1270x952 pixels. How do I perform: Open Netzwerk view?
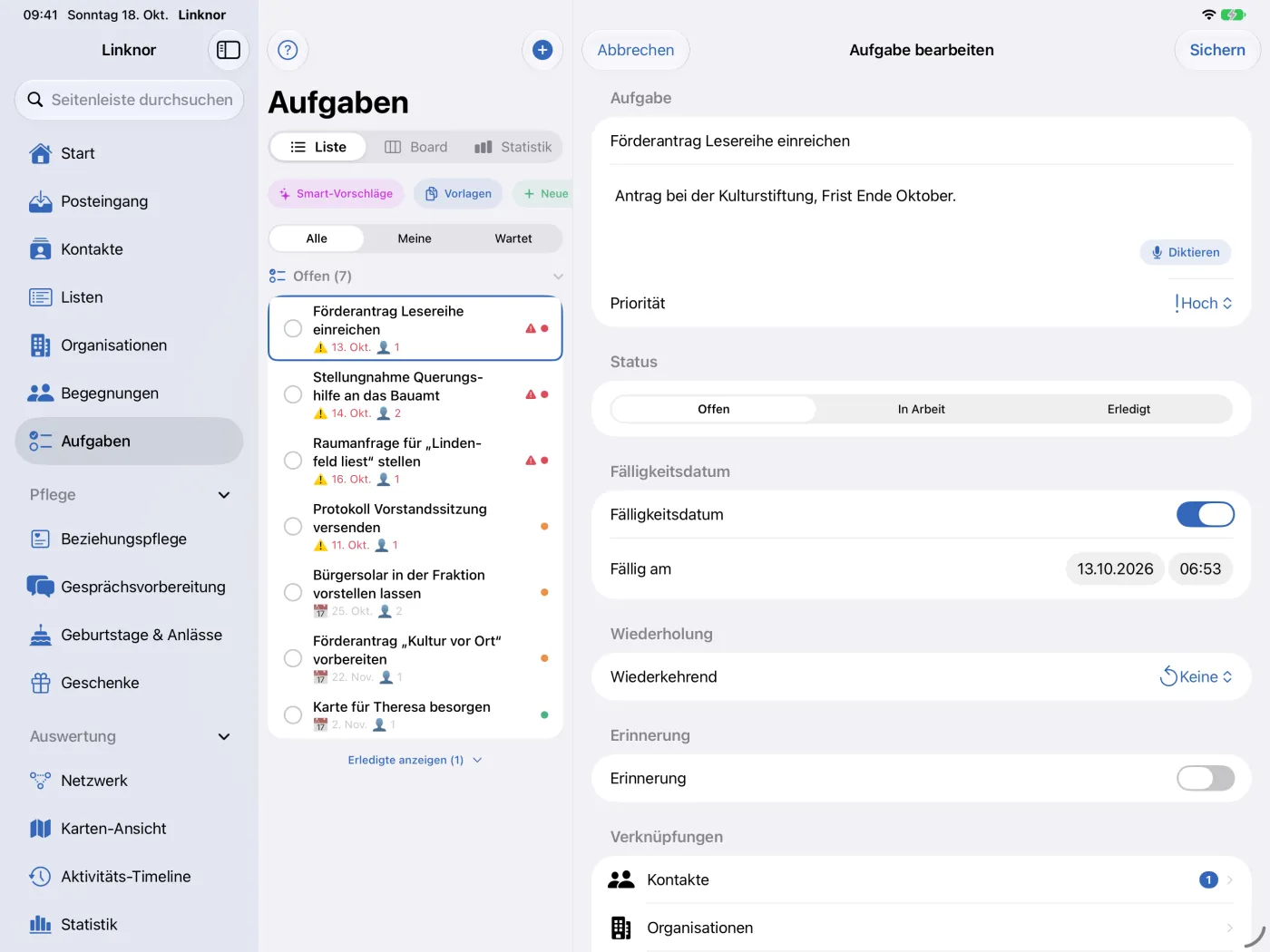(129, 781)
